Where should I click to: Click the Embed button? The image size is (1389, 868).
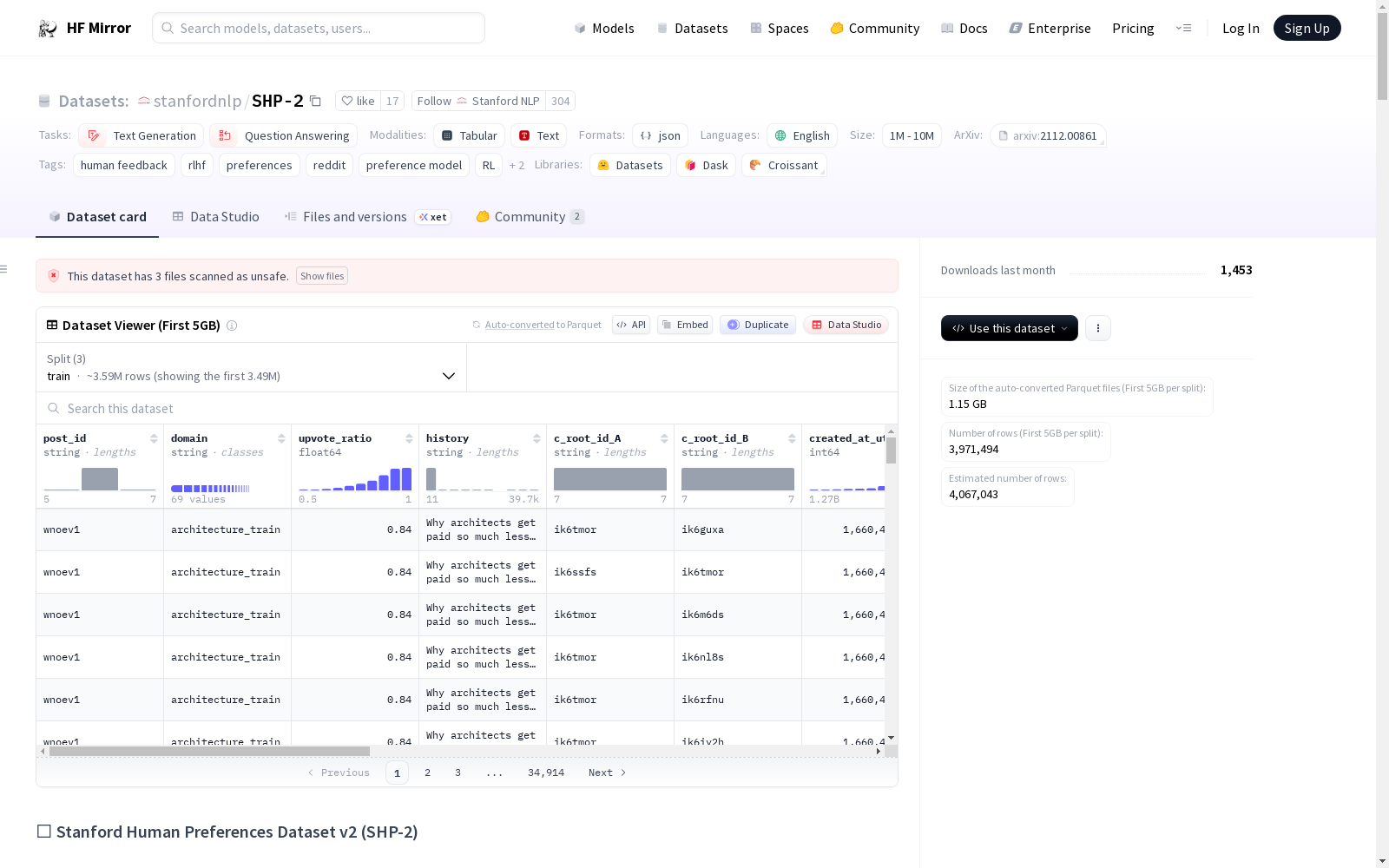click(685, 325)
